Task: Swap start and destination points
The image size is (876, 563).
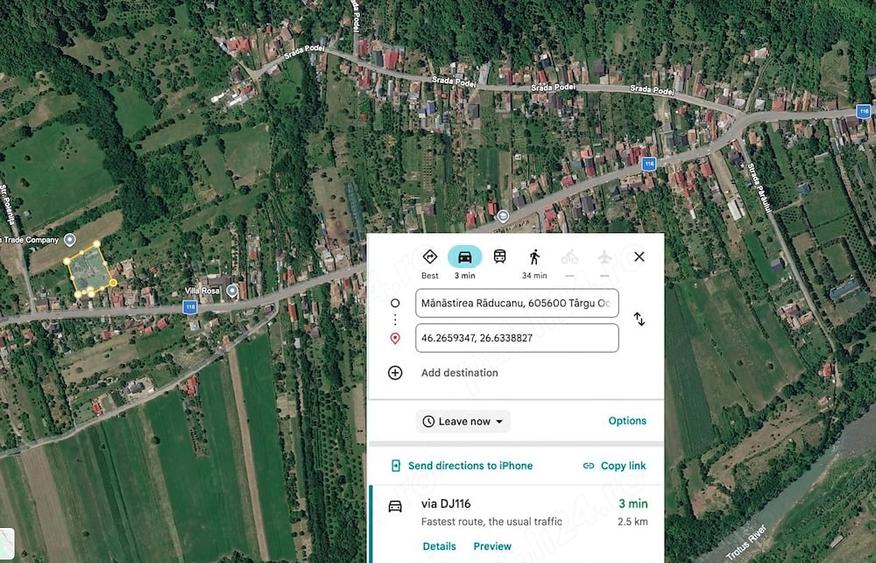Action: point(640,319)
